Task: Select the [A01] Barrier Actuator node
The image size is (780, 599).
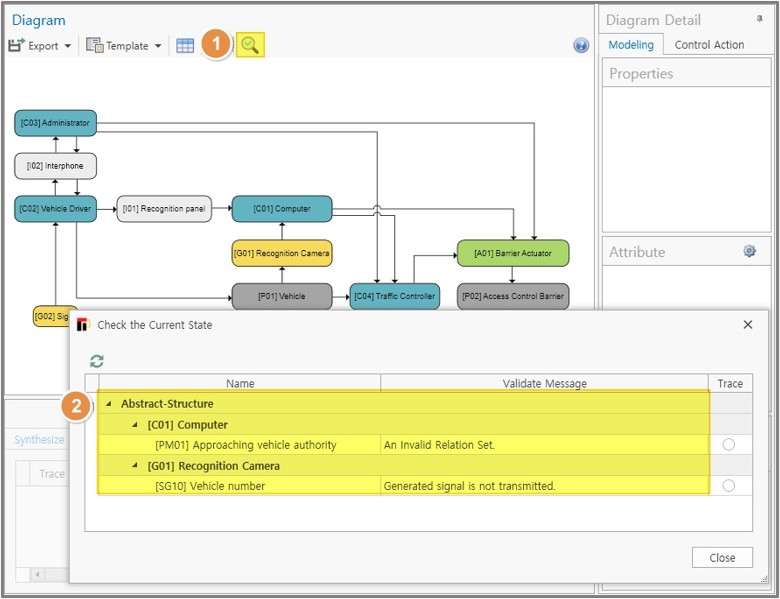Action: coord(512,253)
